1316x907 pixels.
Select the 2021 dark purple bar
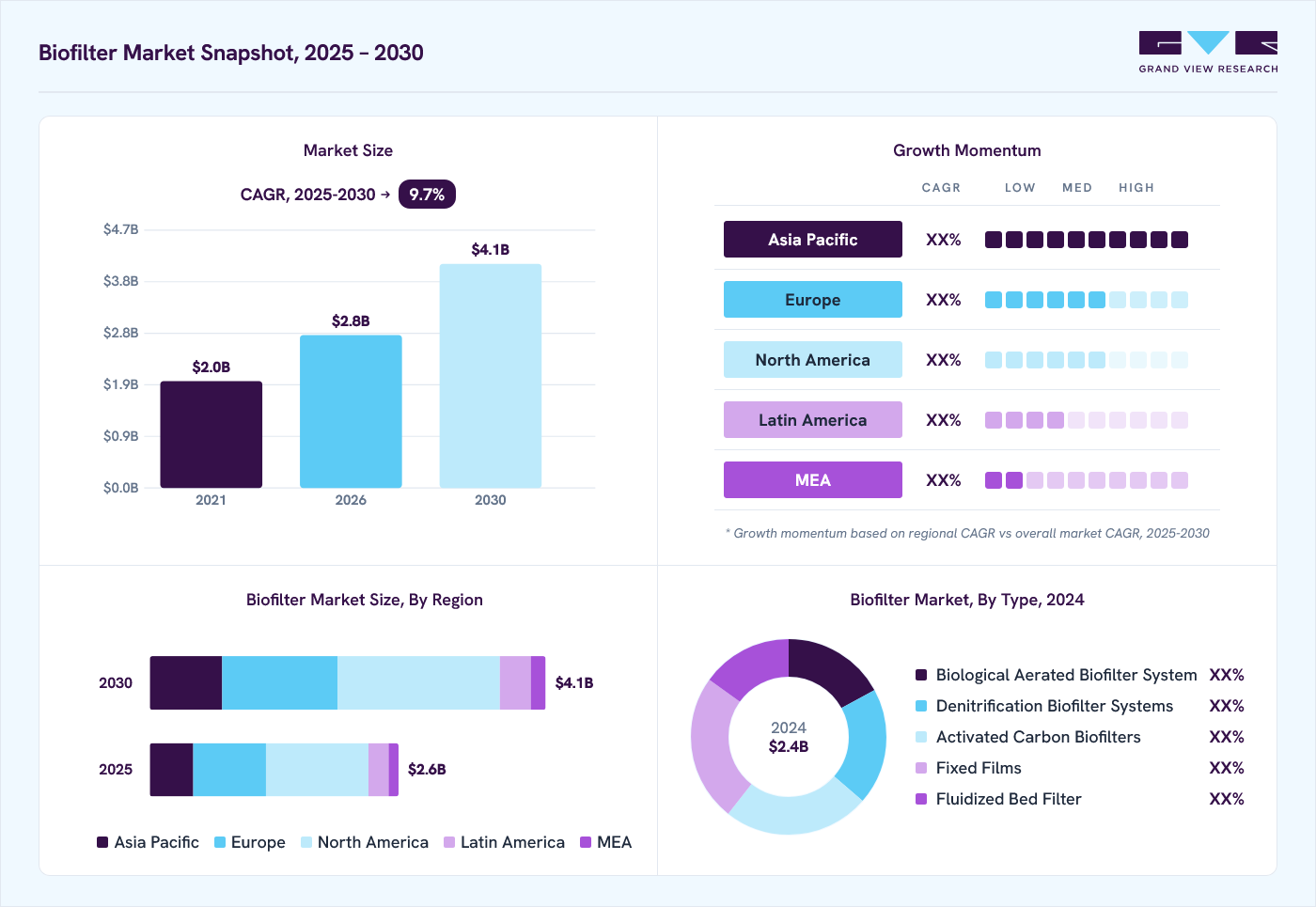pyautogui.click(x=211, y=434)
